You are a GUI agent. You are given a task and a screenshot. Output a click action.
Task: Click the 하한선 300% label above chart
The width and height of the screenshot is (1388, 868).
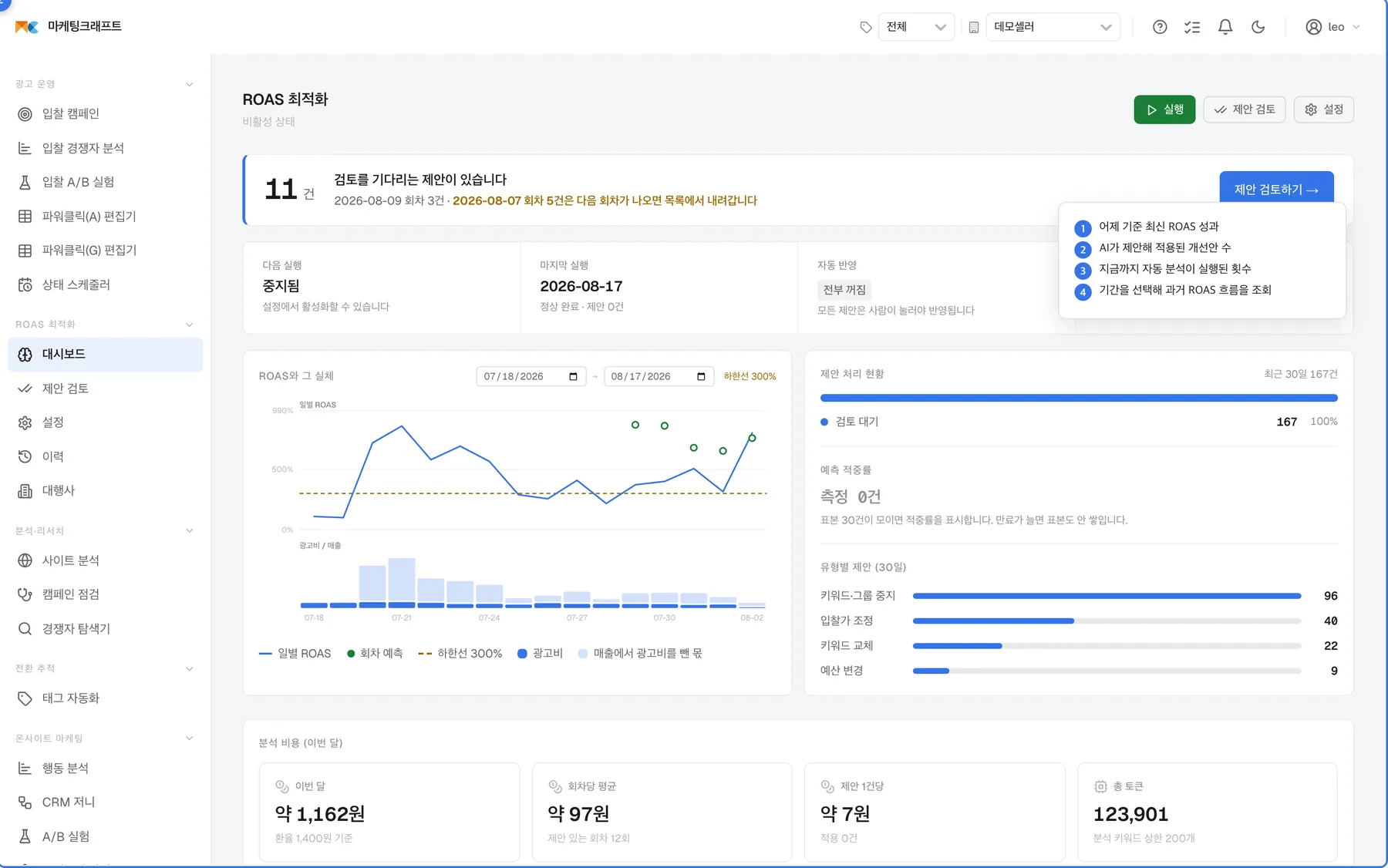click(x=750, y=376)
